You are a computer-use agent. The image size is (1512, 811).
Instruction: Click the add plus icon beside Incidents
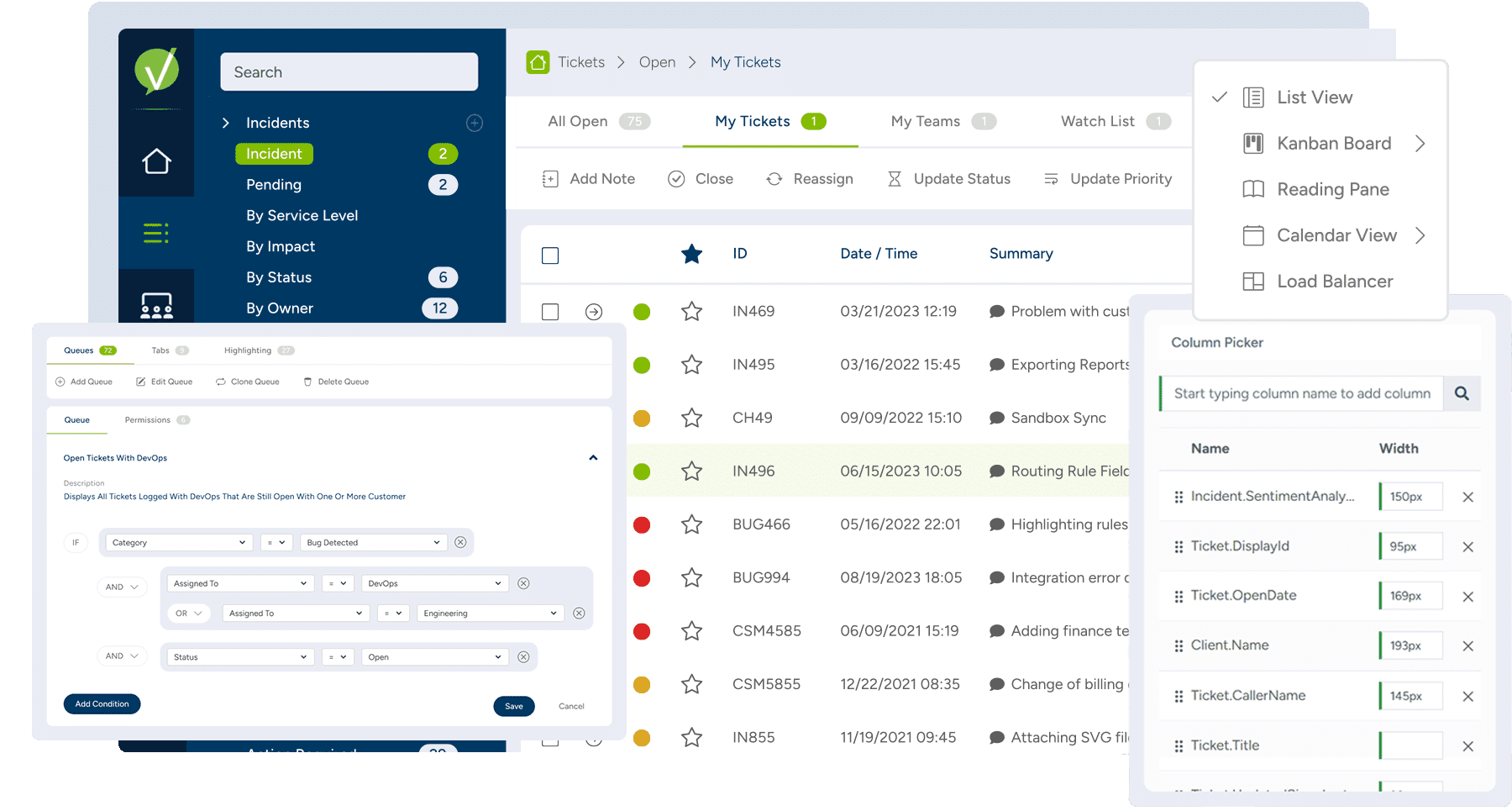(475, 123)
